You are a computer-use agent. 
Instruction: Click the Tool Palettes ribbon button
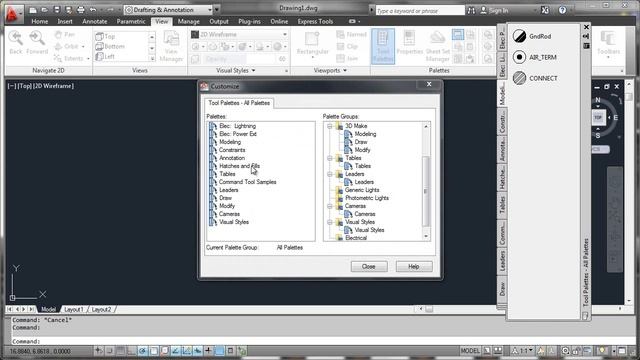[x=383, y=47]
